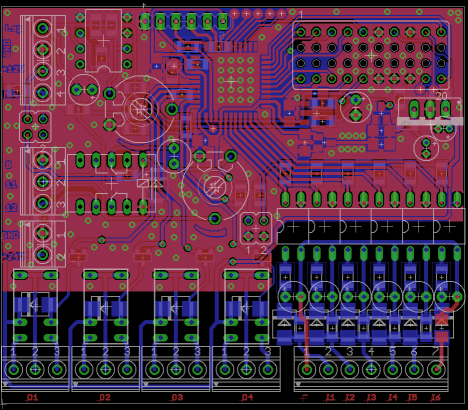The image size is (468, 410).
Task: Select pad 1 of the bottom-right seven-pin terminal
Action: [307, 369]
